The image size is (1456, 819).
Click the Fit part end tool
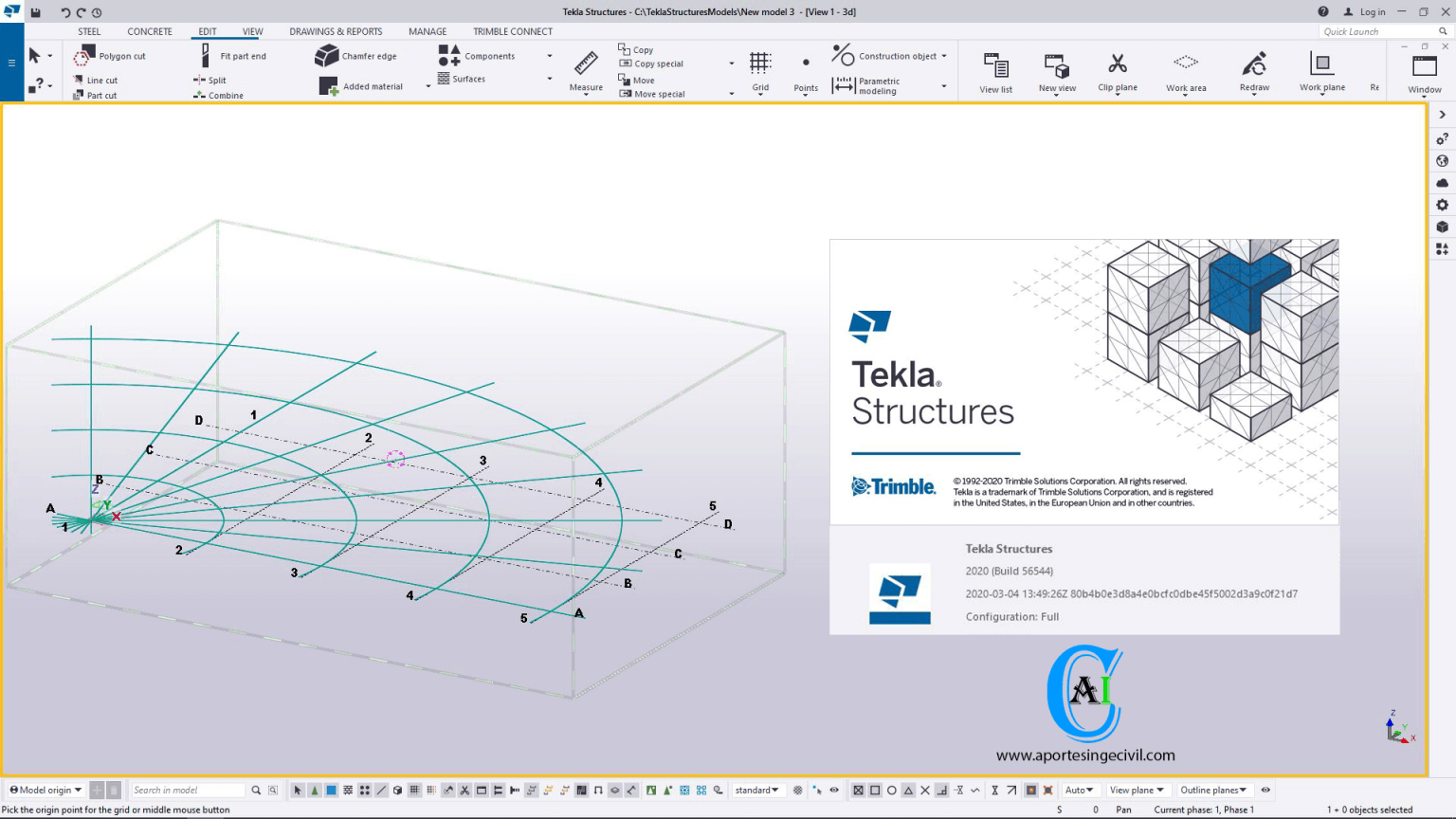click(232, 56)
